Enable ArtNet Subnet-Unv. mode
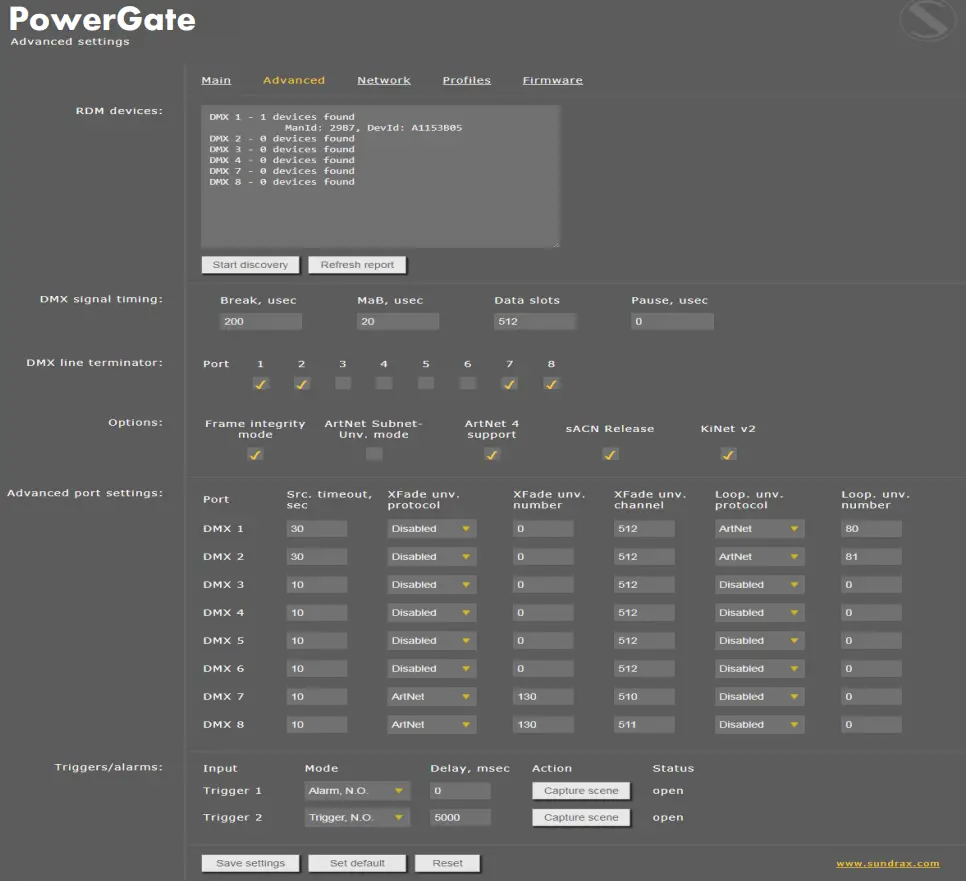 373,453
